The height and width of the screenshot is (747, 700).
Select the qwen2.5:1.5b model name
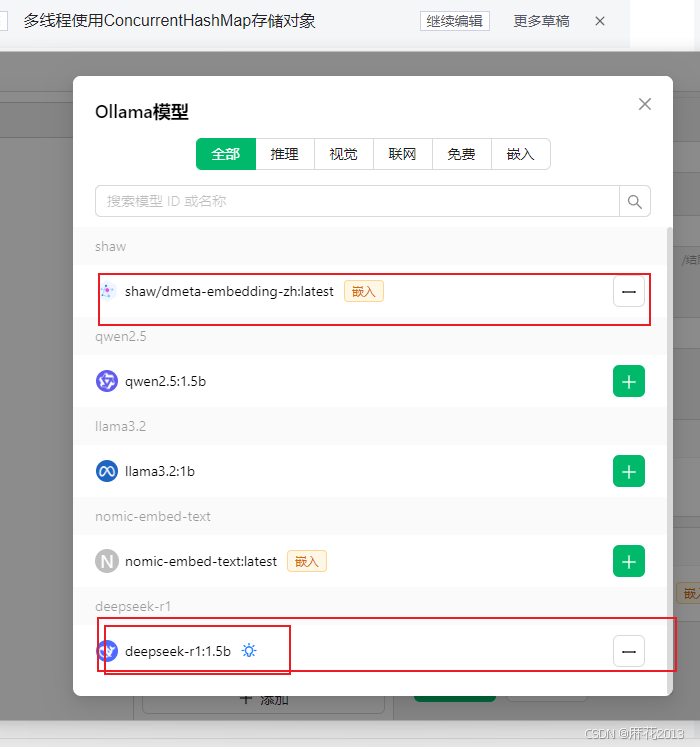[165, 382]
